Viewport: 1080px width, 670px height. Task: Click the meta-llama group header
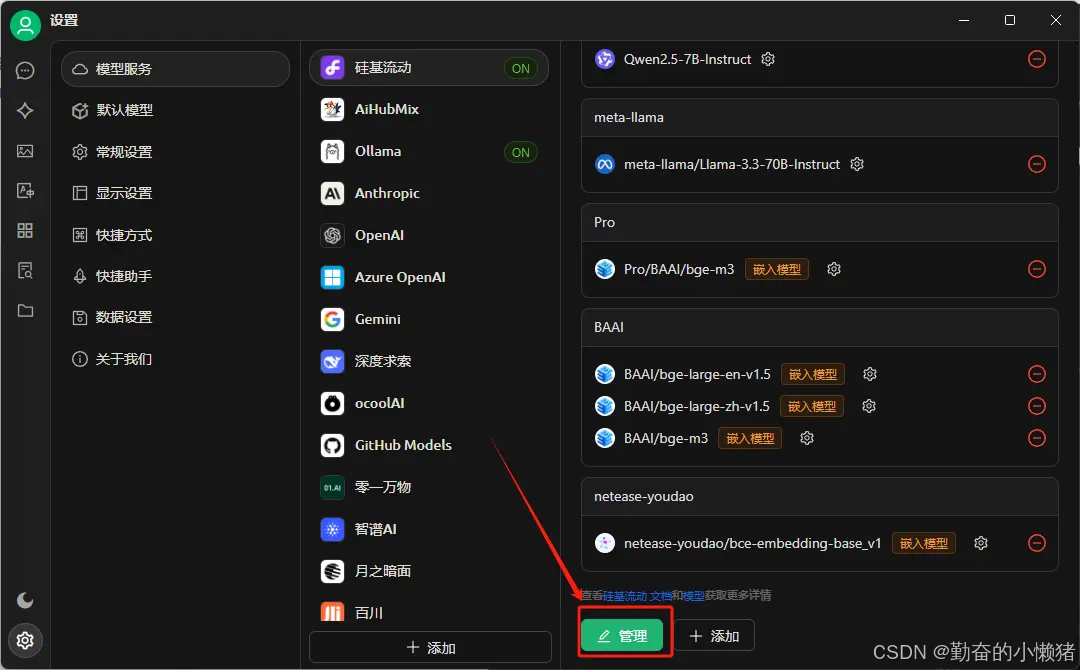[x=820, y=118]
